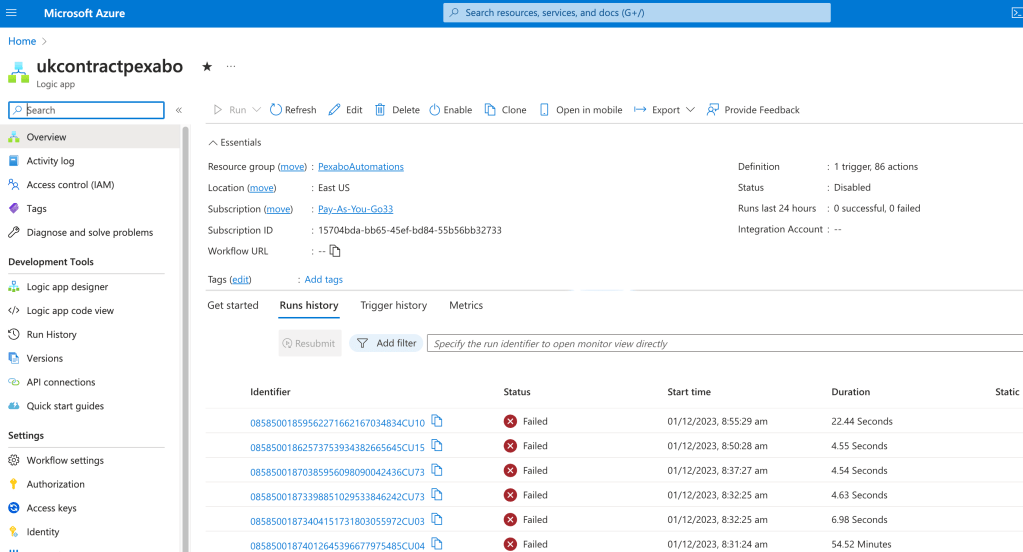Switch to Runs history tab
The height and width of the screenshot is (552, 1023).
tap(309, 305)
